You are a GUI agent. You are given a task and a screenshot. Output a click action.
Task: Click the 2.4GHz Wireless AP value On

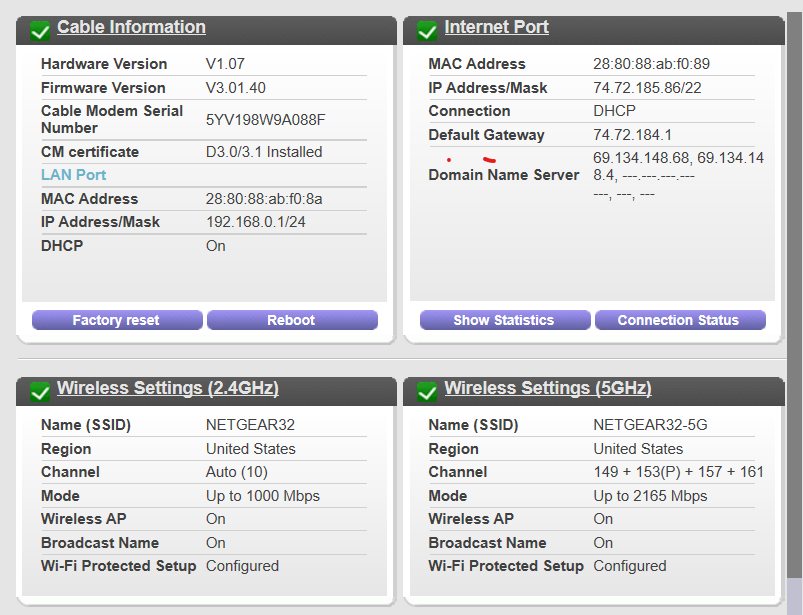pyautogui.click(x=216, y=519)
